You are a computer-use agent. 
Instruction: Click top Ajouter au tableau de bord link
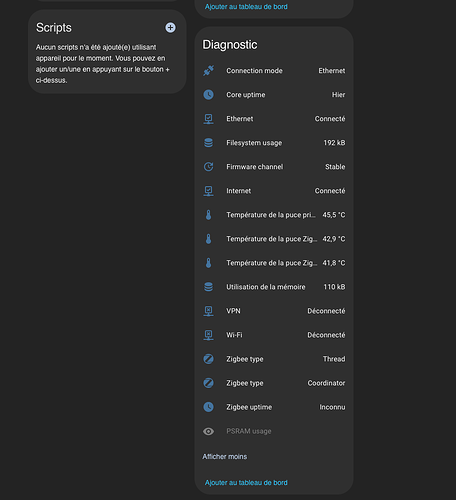pos(246,7)
